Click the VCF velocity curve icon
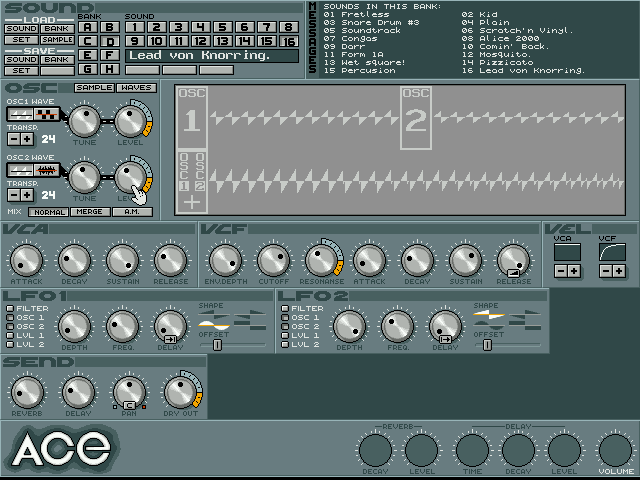This screenshot has width=640, height=480. click(611, 253)
